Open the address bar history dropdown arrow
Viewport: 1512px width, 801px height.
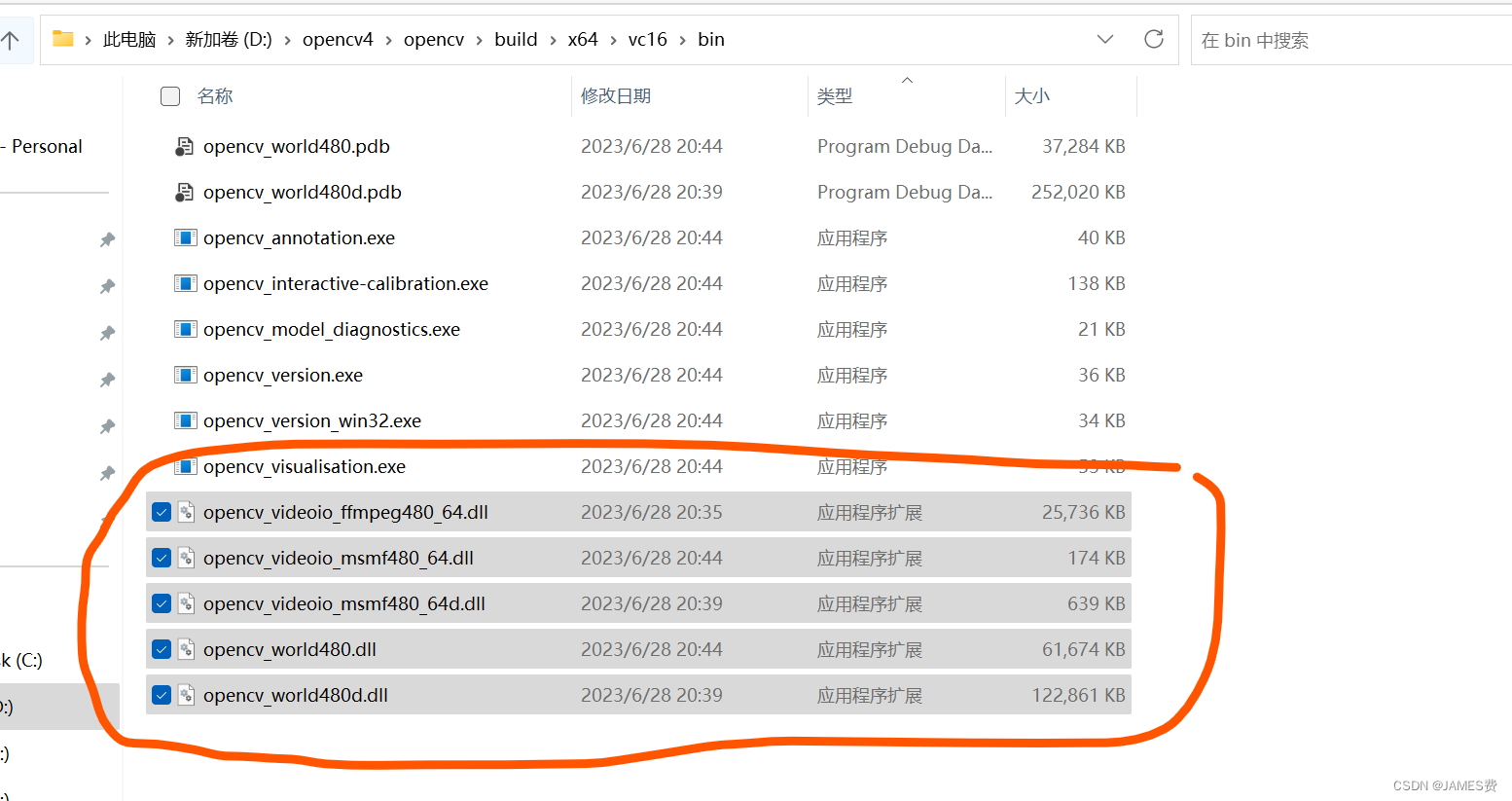(1105, 39)
